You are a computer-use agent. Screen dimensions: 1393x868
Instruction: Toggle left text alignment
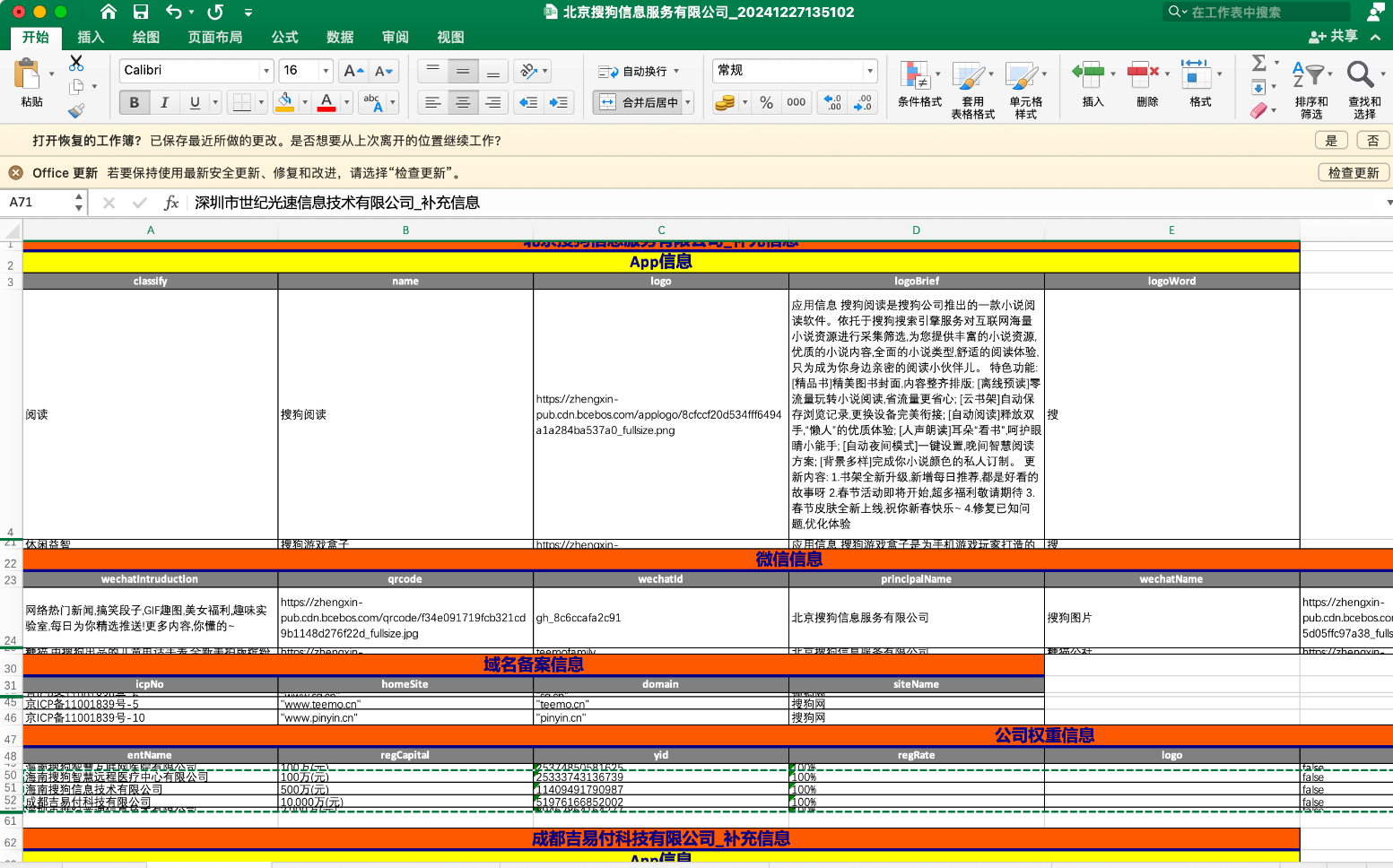[433, 102]
